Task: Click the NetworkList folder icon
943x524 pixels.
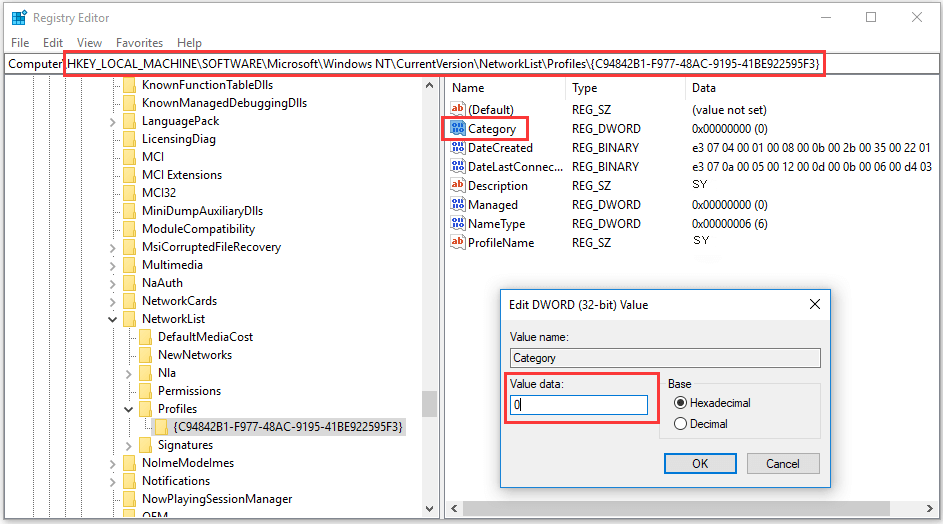Action: coord(129,319)
